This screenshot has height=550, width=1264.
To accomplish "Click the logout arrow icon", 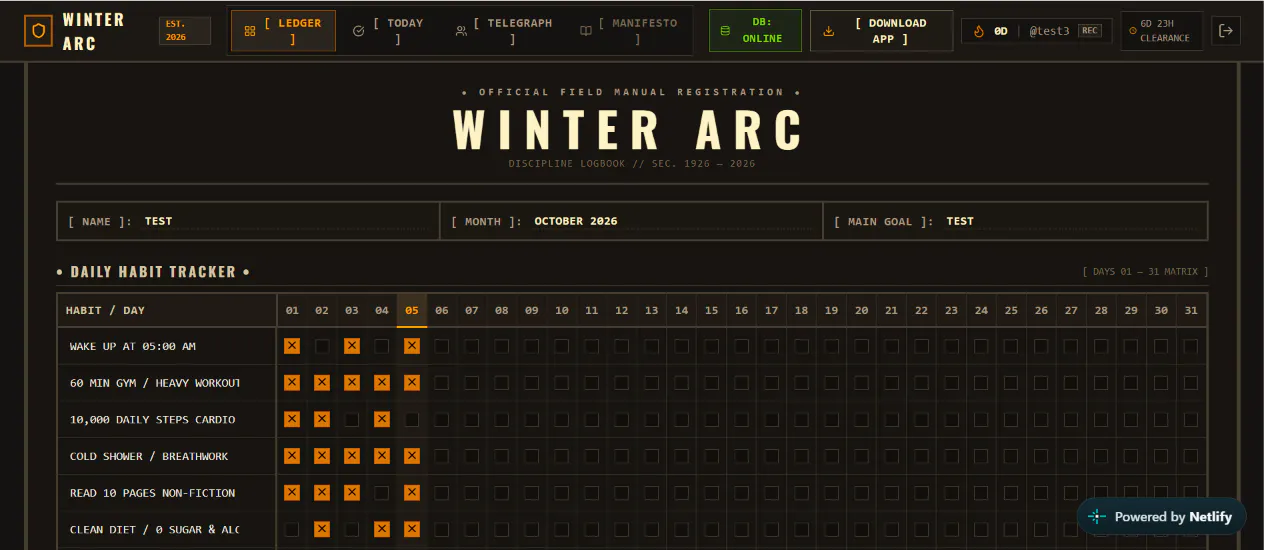I will click(1226, 31).
